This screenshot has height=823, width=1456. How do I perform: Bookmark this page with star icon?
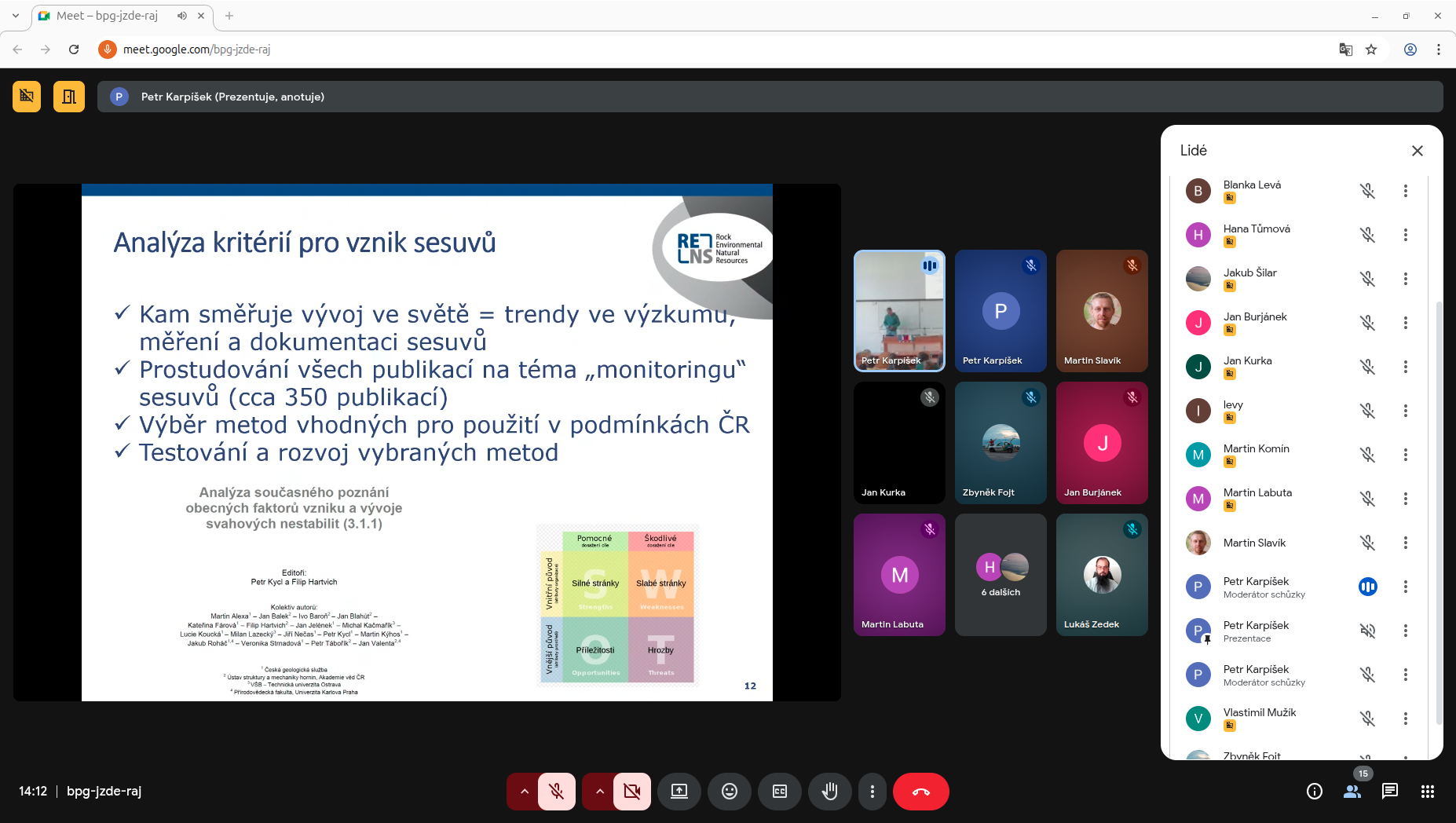1371,49
